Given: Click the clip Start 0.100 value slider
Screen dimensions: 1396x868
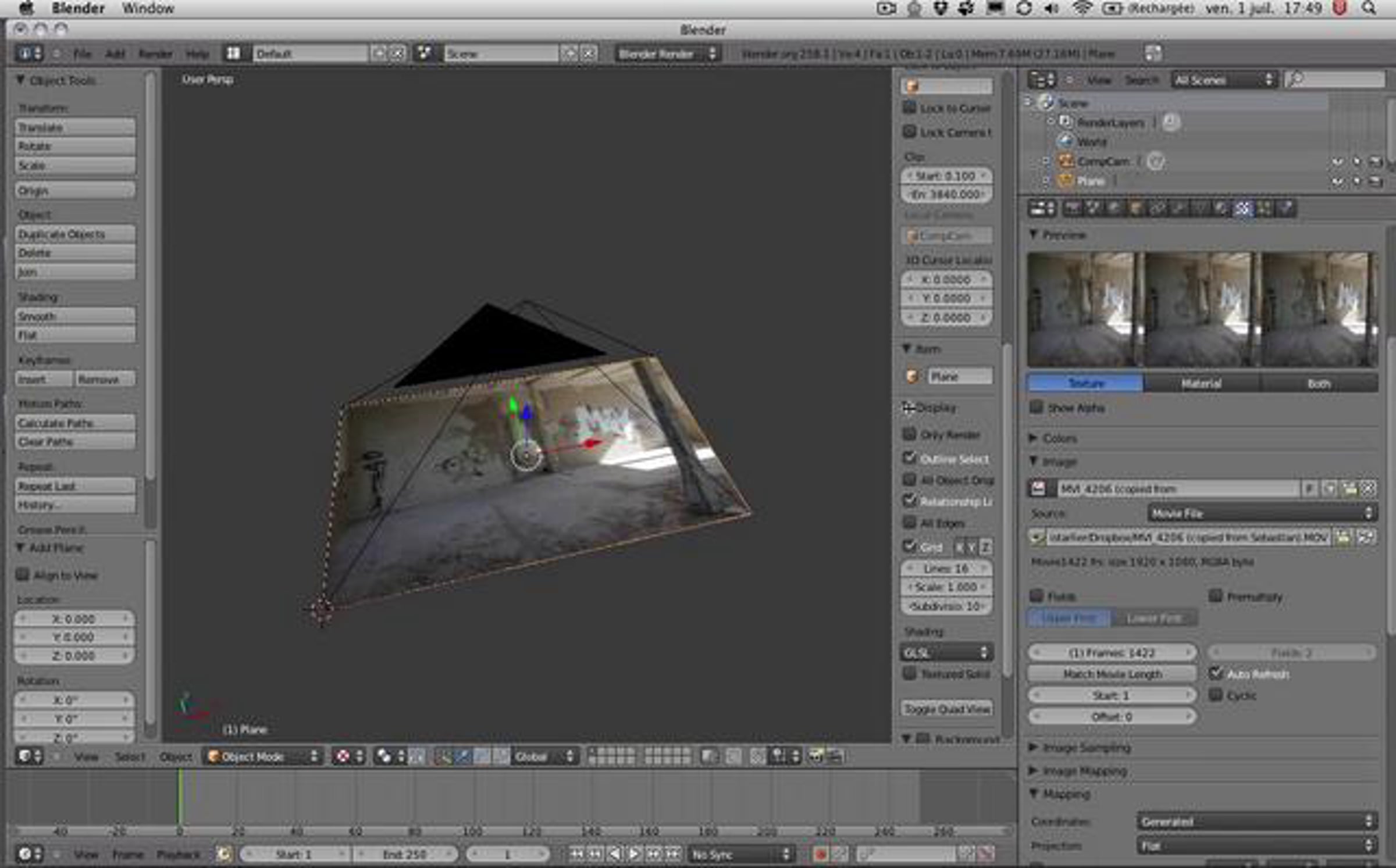Looking at the screenshot, I should tap(945, 176).
